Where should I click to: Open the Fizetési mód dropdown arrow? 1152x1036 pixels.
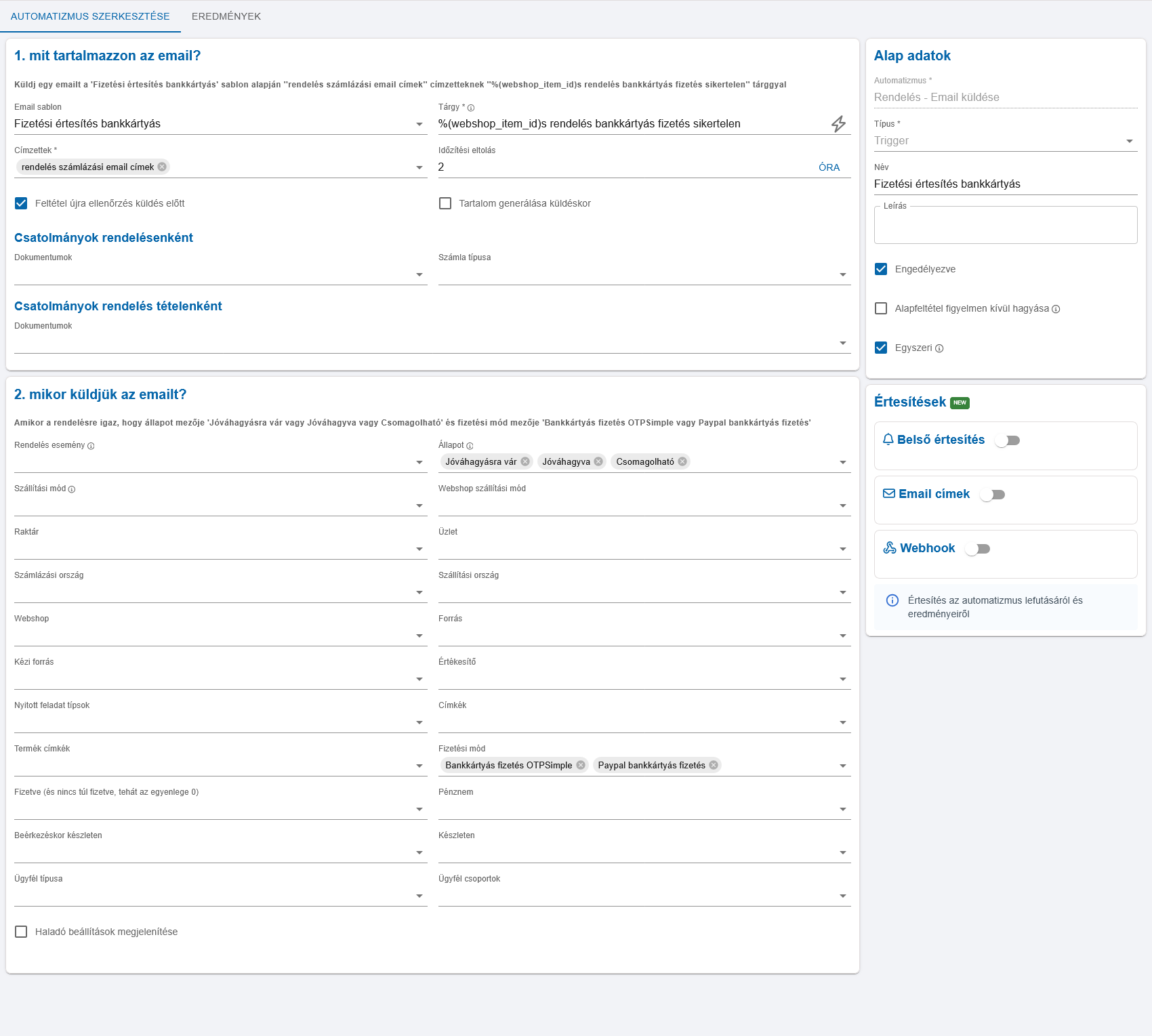843,766
